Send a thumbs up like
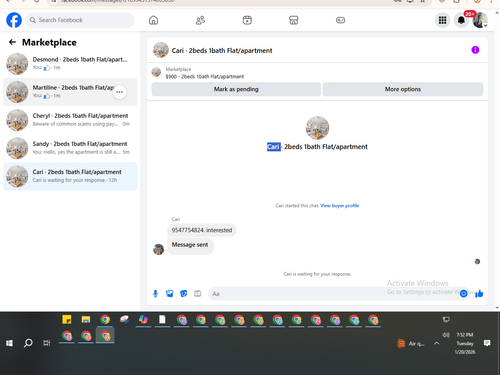This screenshot has height=375, width=500. pyautogui.click(x=479, y=294)
